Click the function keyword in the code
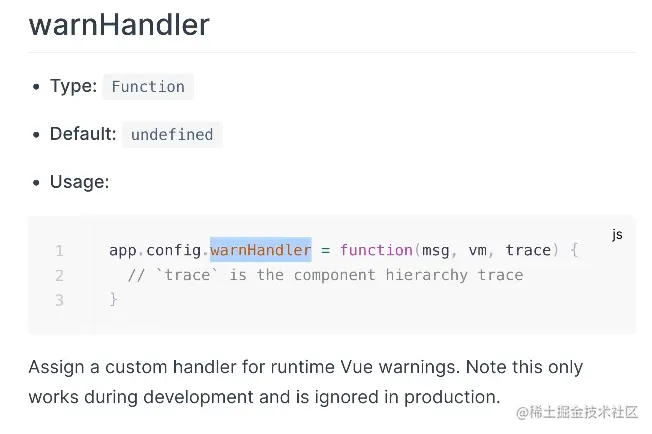This screenshot has height=434, width=652. [376, 250]
